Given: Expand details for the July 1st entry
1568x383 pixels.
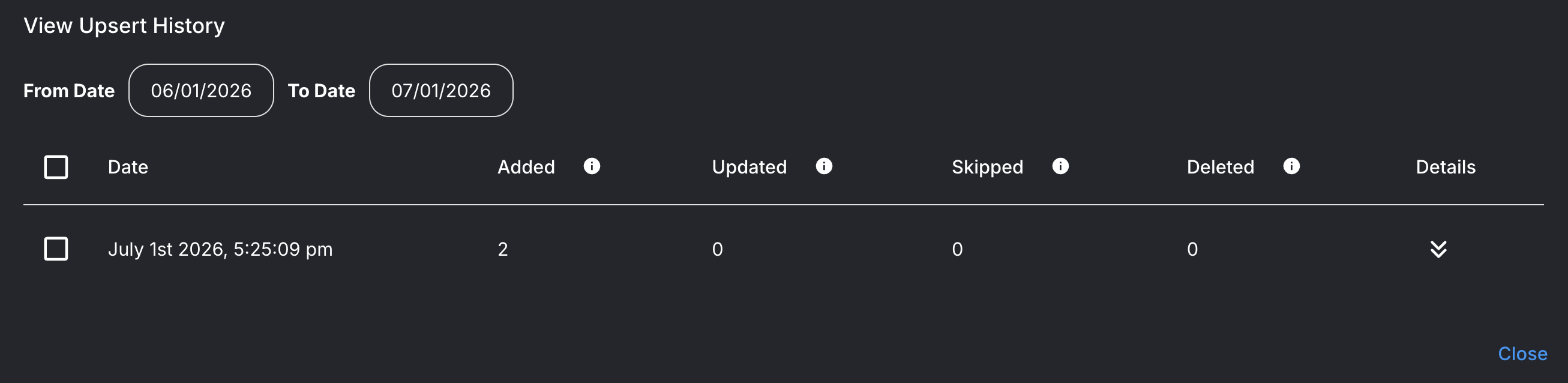Looking at the screenshot, I should [x=1438, y=249].
